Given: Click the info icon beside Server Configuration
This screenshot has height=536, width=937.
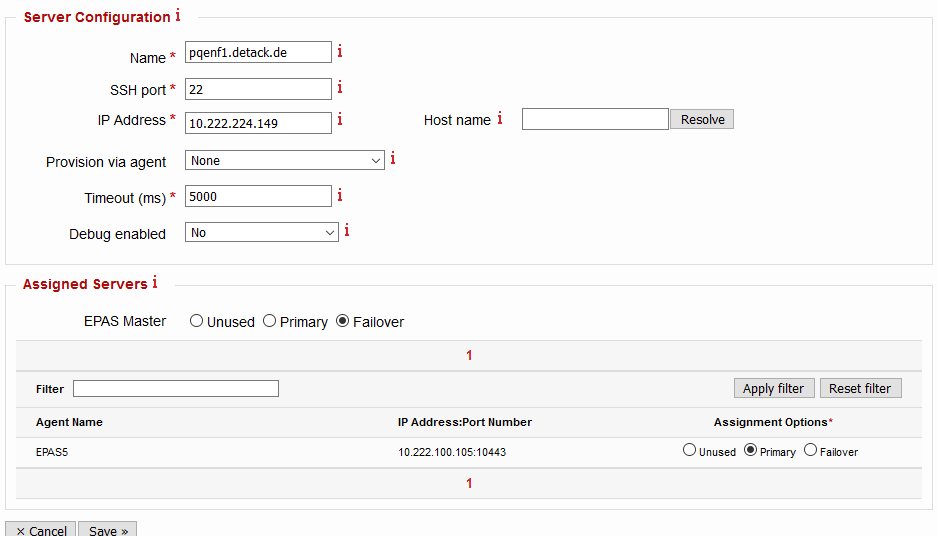Looking at the screenshot, I should click(x=178, y=16).
